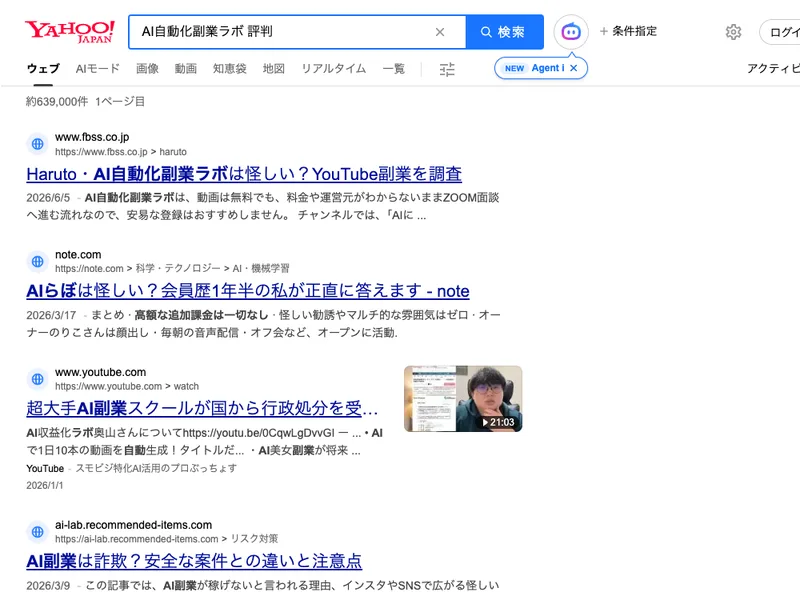Open the 21:03 video thumbnail
Viewport: 800px width, 592px height.
click(463, 399)
